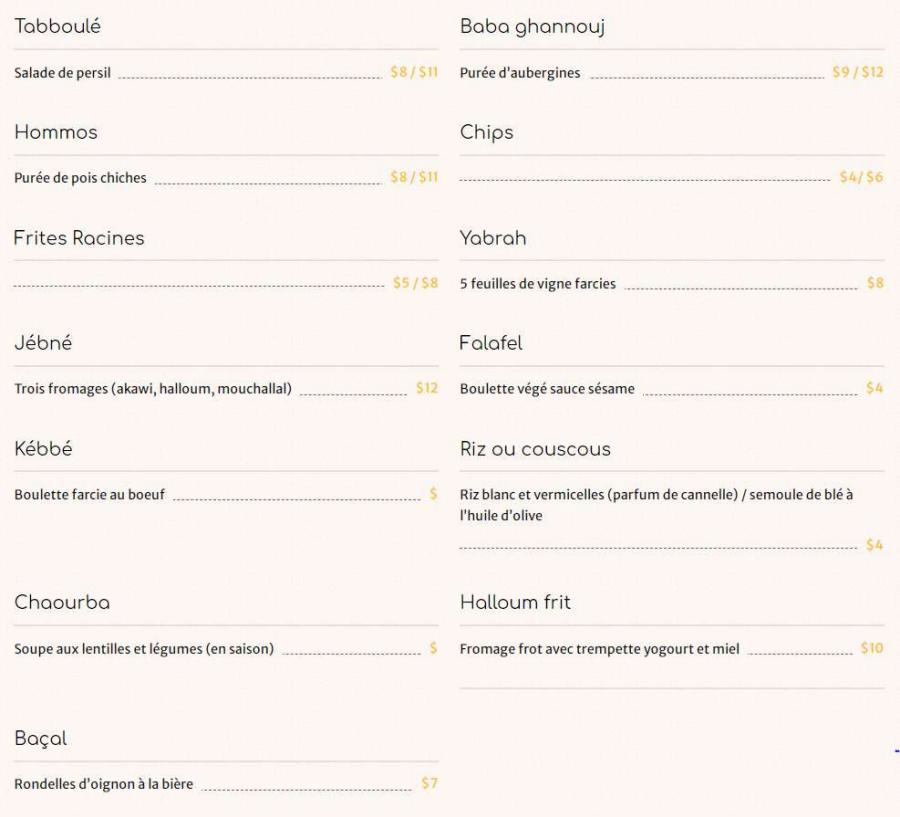Click the Jébné heading
This screenshot has width=900, height=817.
(43, 343)
